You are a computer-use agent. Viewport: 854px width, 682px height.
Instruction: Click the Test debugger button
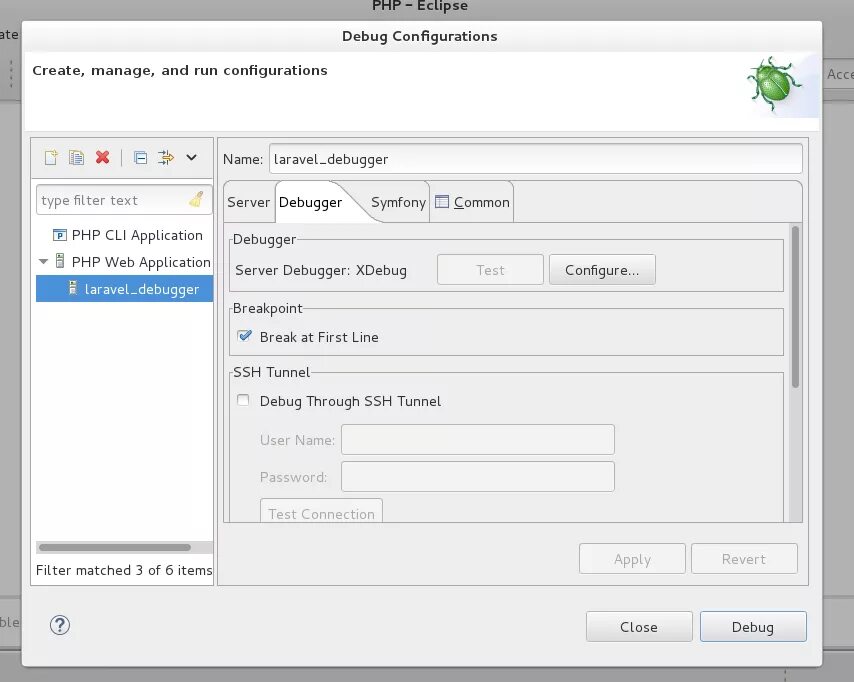click(490, 270)
